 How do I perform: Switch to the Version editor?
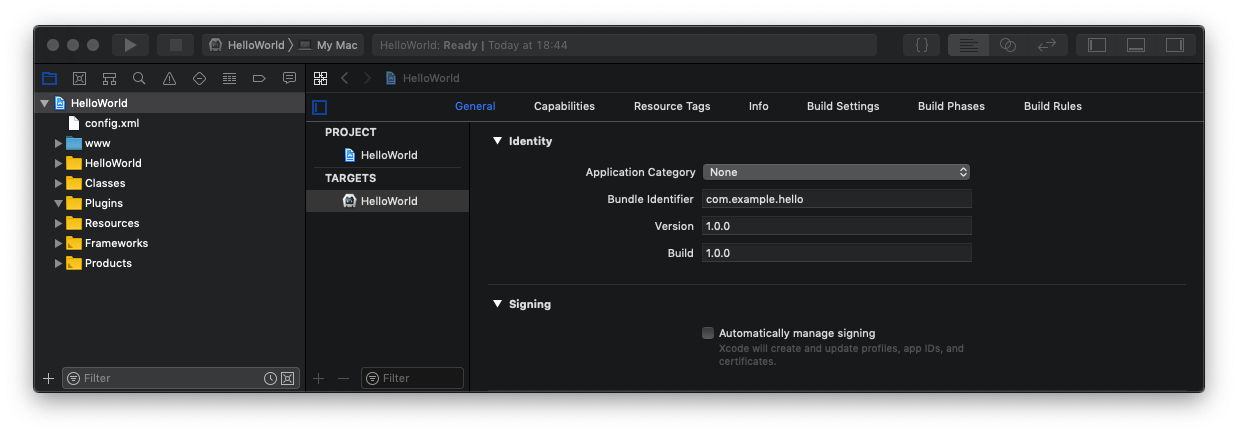[1047, 45]
